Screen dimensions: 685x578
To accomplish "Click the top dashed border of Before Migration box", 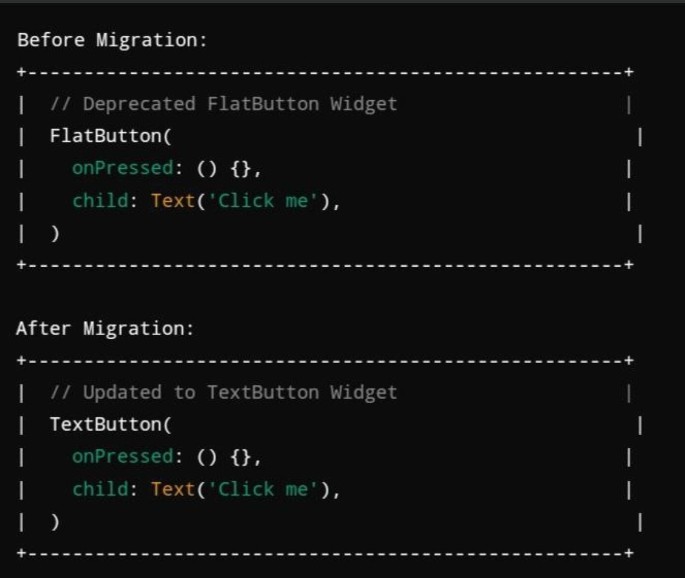I will [325, 72].
